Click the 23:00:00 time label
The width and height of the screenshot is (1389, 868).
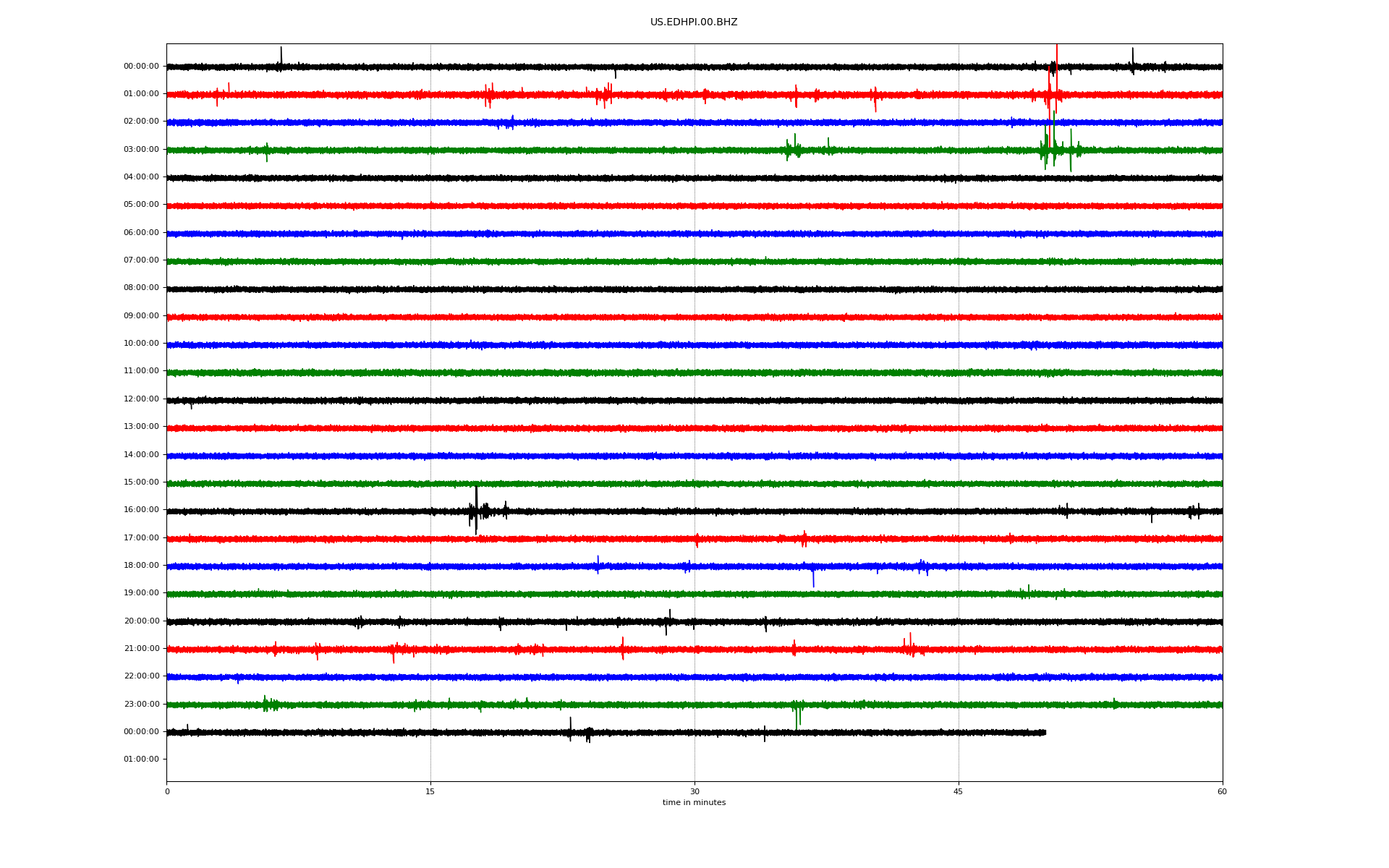141,705
